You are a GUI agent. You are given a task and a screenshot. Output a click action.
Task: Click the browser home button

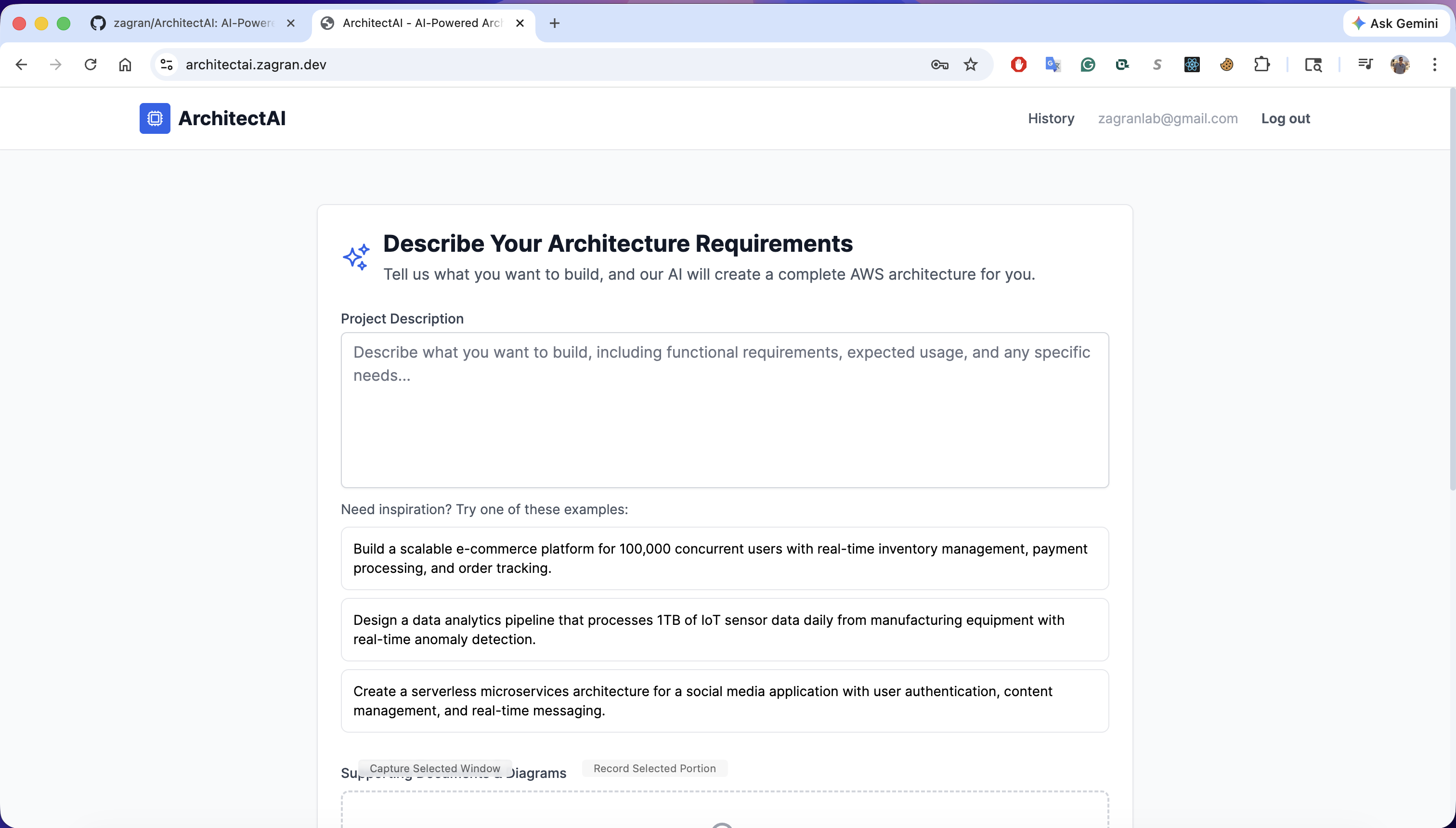pos(125,65)
